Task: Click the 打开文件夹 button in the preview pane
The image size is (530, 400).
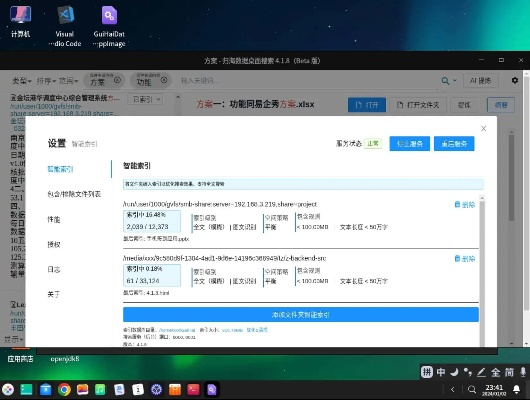Action: click(418, 105)
